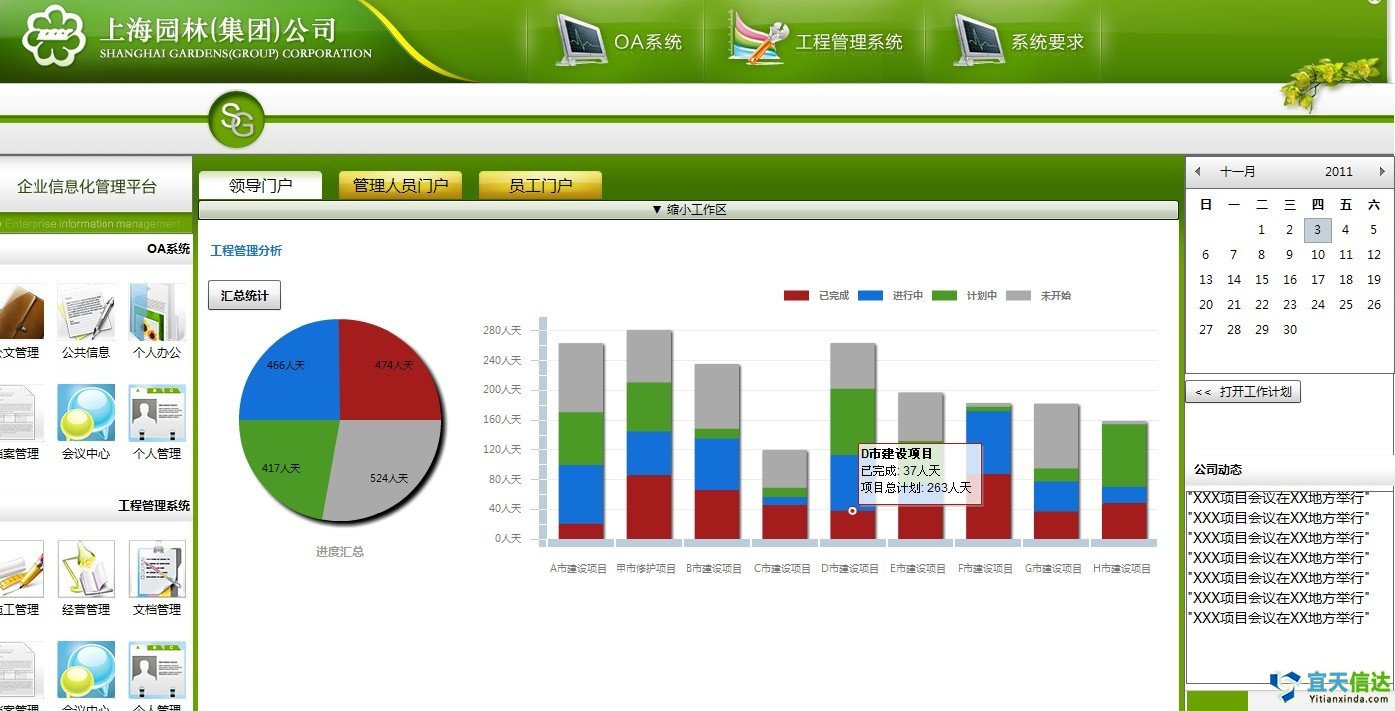
Task: Click the 系统要求 monitor icon
Action: (x=977, y=41)
